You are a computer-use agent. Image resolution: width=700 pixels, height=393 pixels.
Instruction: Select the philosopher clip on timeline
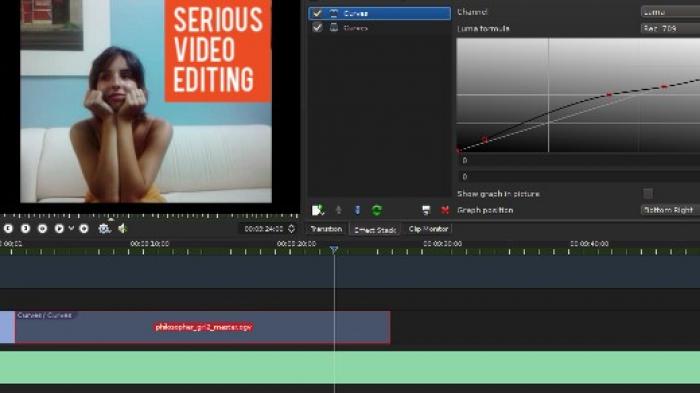pos(203,327)
